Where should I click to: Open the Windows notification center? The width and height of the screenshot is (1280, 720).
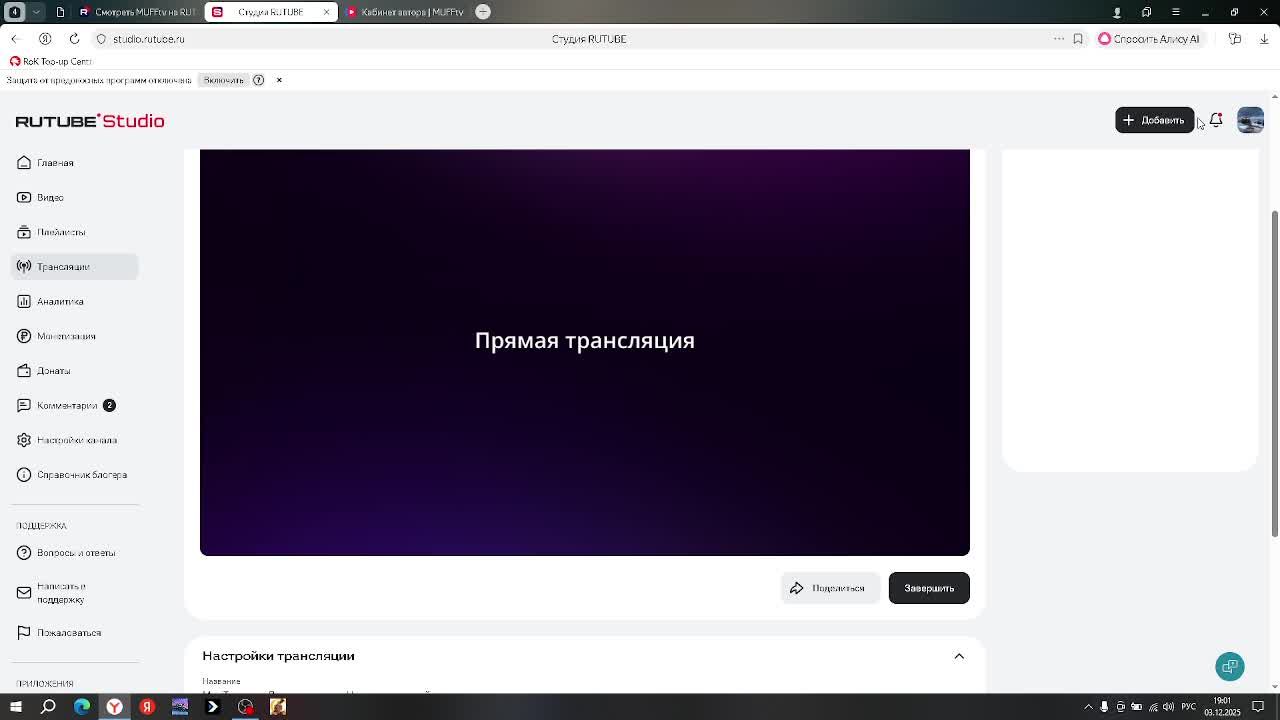click(1259, 707)
